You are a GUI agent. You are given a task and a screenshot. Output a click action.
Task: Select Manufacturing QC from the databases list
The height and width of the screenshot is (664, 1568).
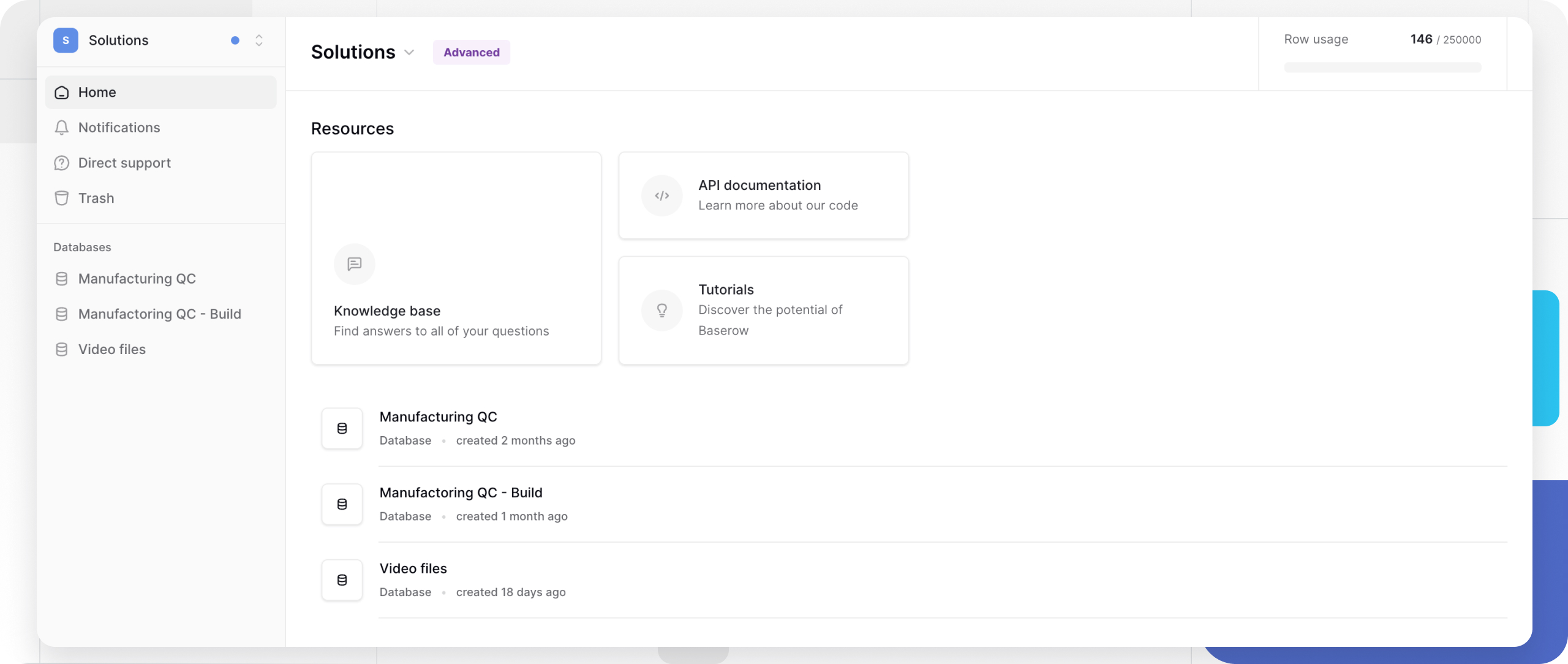tap(438, 417)
